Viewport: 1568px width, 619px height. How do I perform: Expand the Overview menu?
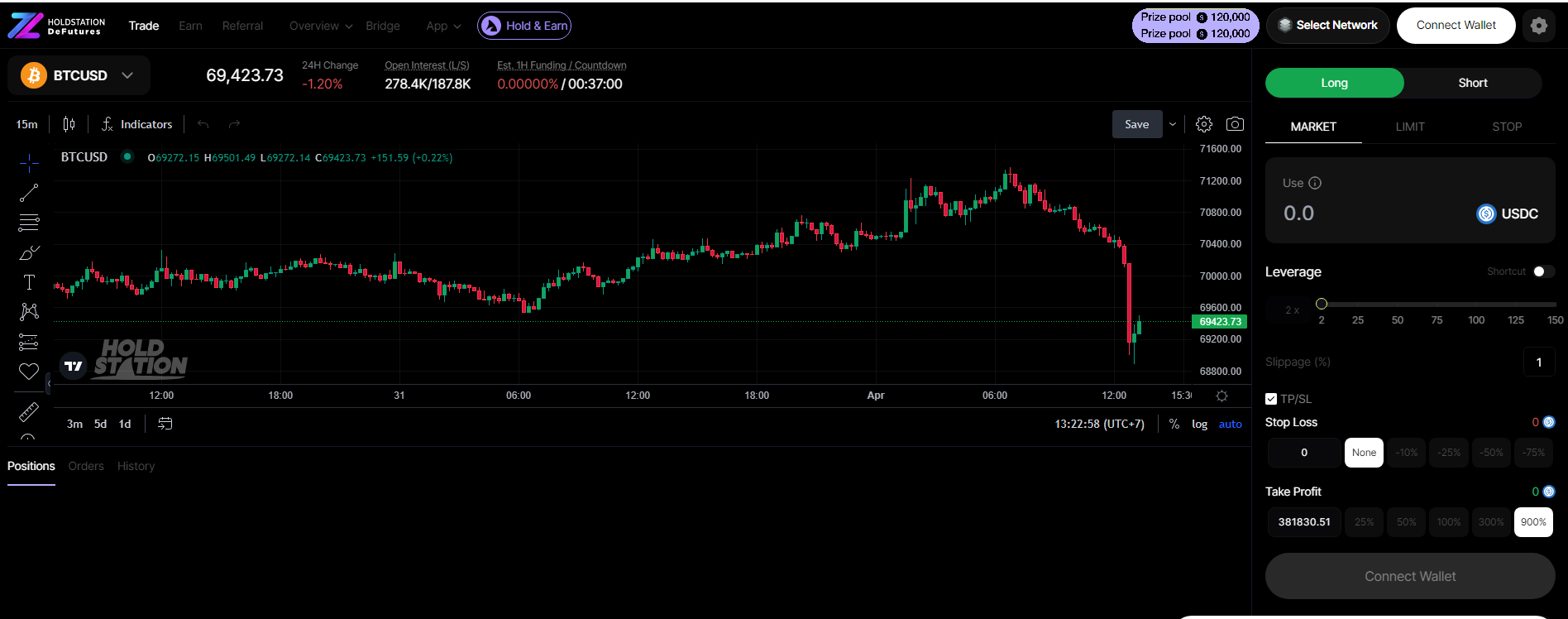tap(321, 26)
